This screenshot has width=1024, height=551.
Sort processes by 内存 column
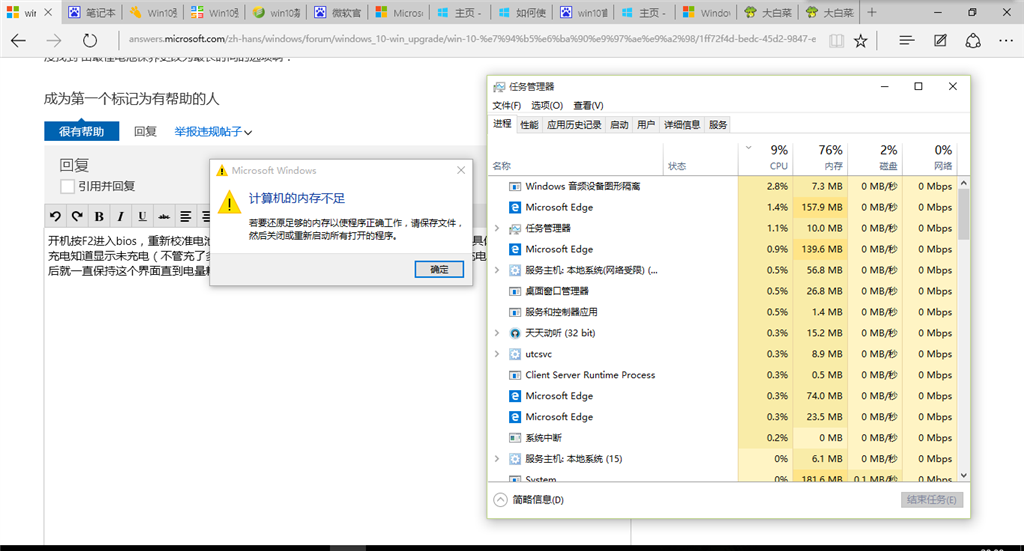point(820,158)
